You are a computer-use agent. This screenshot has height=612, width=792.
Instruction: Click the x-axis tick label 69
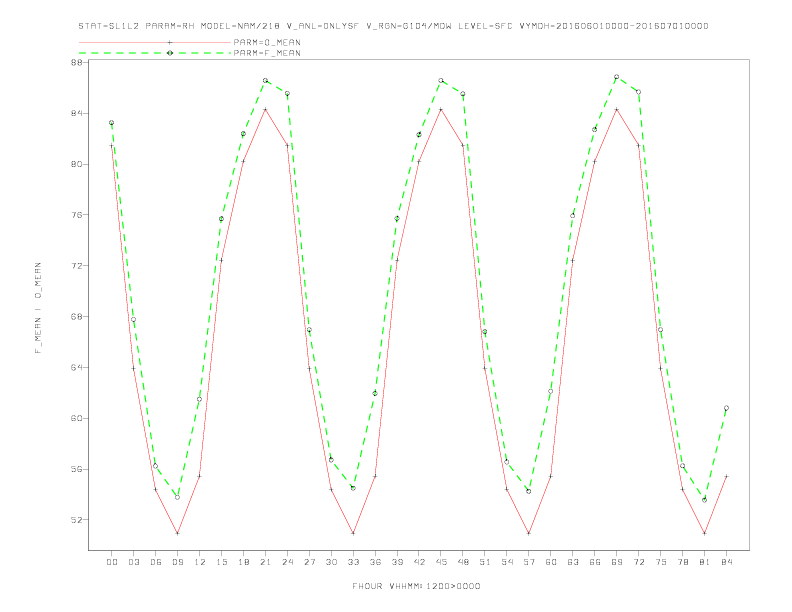tap(617, 562)
